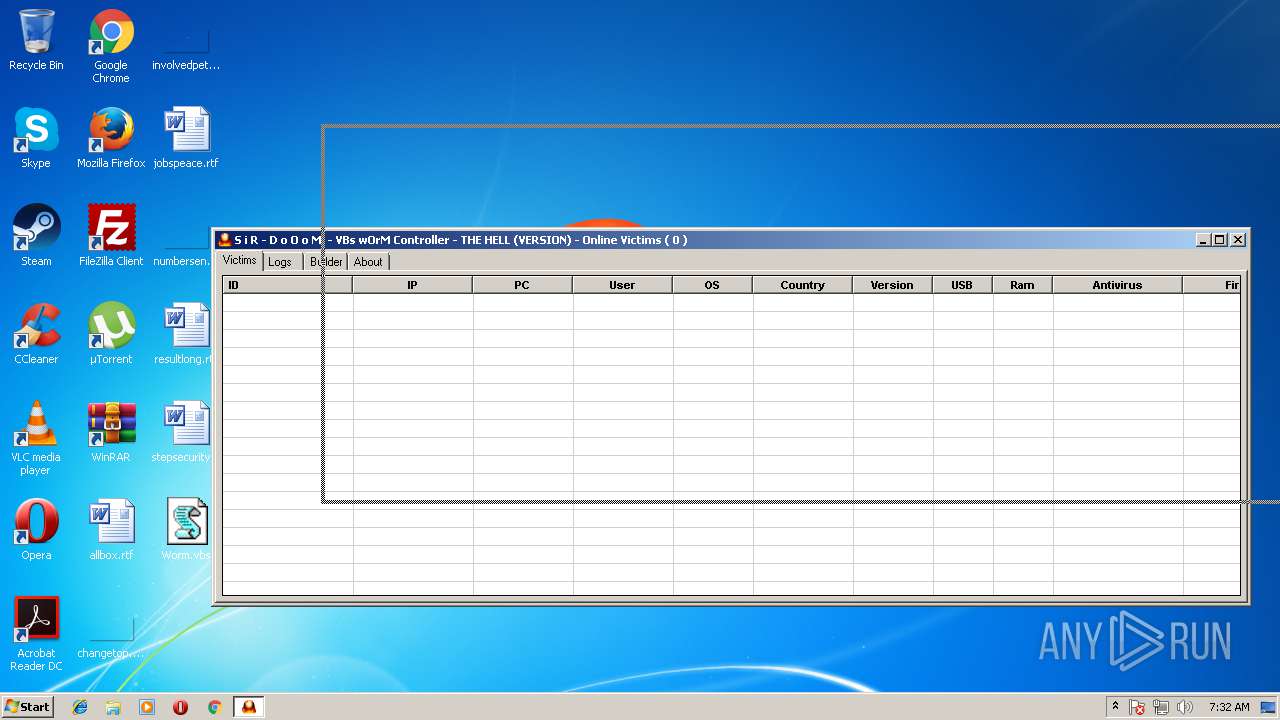Launch Google Chrome from desktop

coord(111,46)
